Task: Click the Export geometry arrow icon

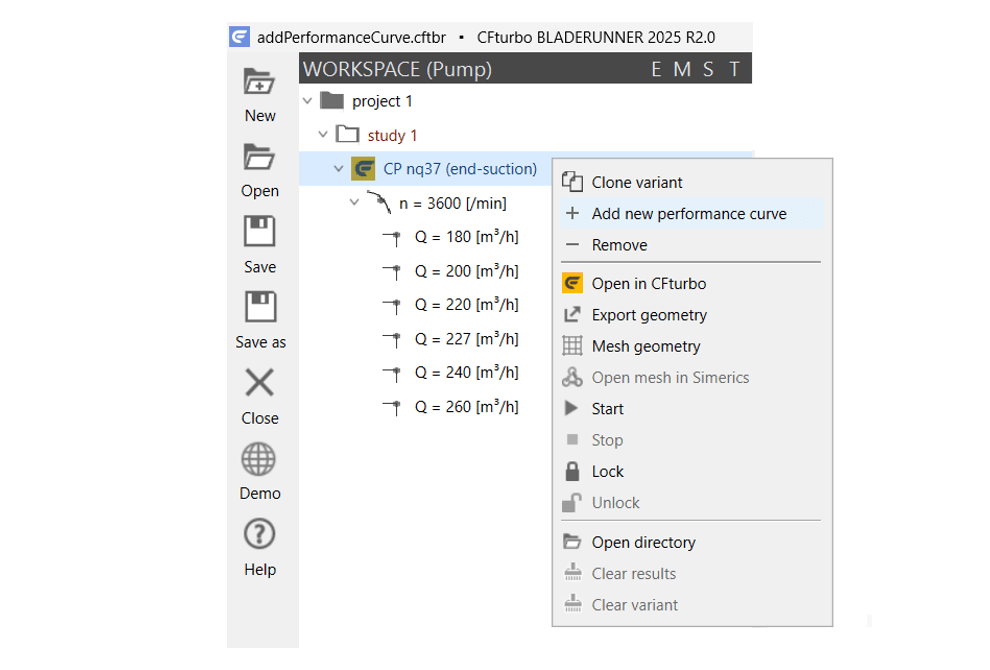Action: tap(572, 314)
